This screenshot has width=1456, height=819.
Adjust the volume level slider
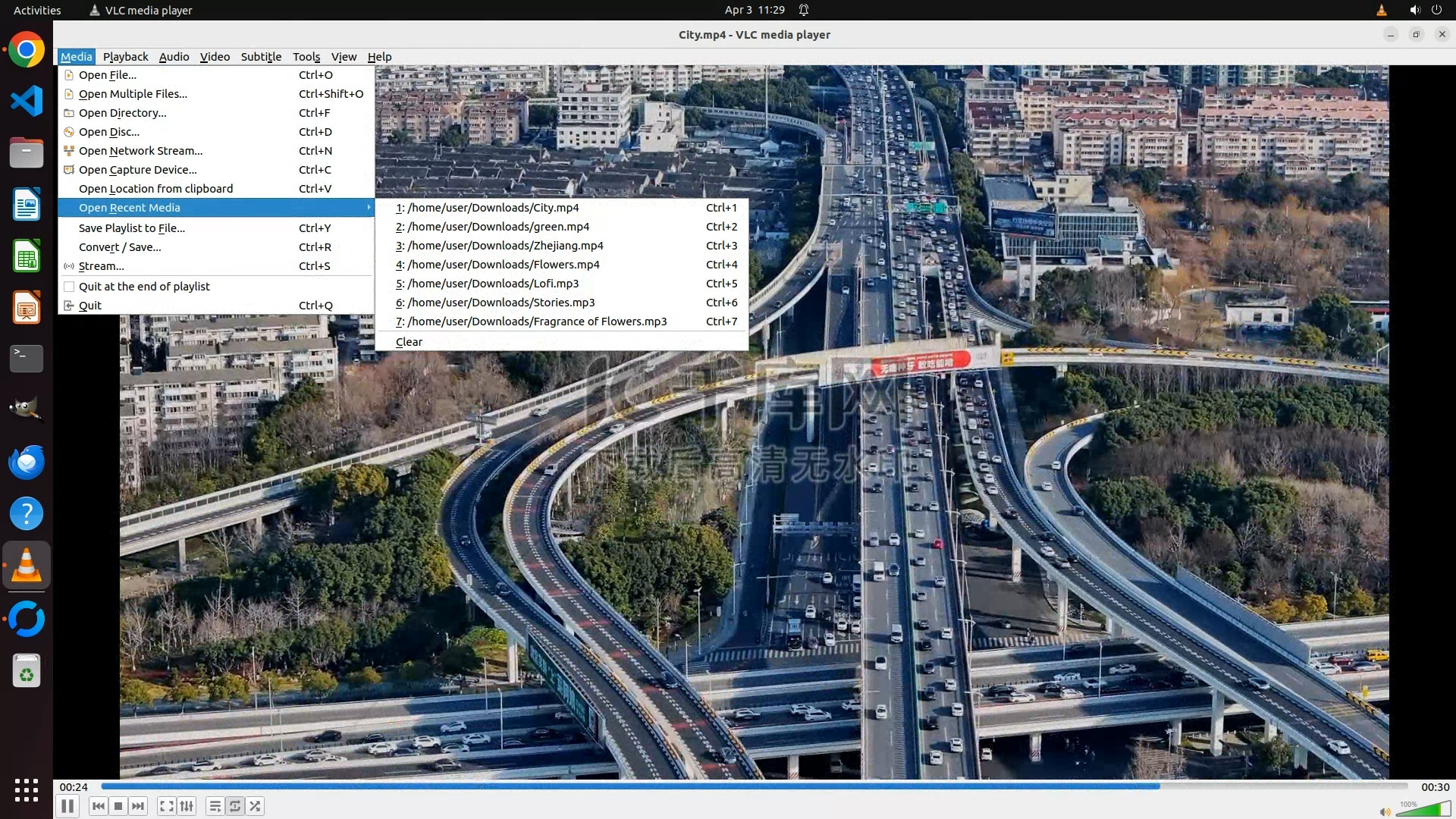[x=1423, y=811]
